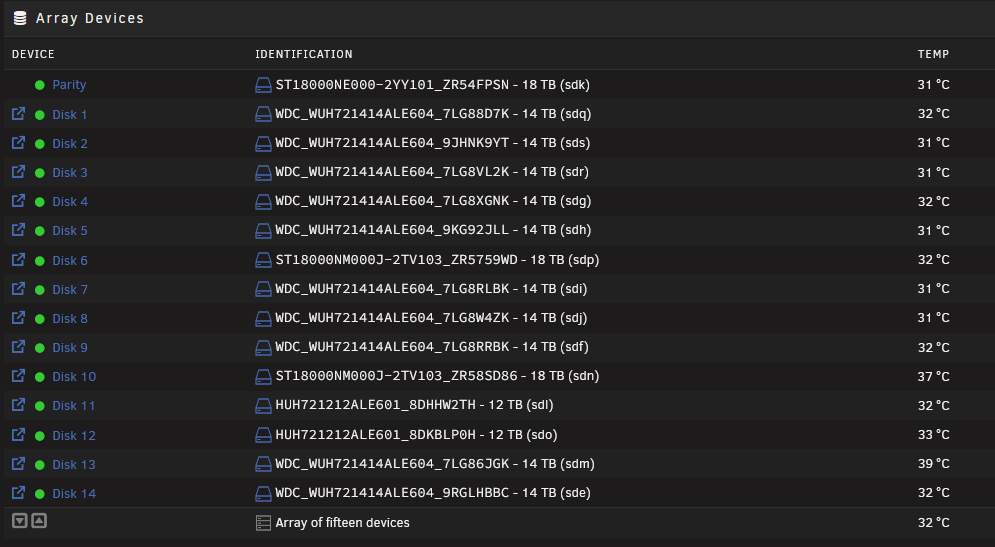Click the drive icon for Disk 6 identification
Viewport: 995px width, 547px height.
point(263,260)
